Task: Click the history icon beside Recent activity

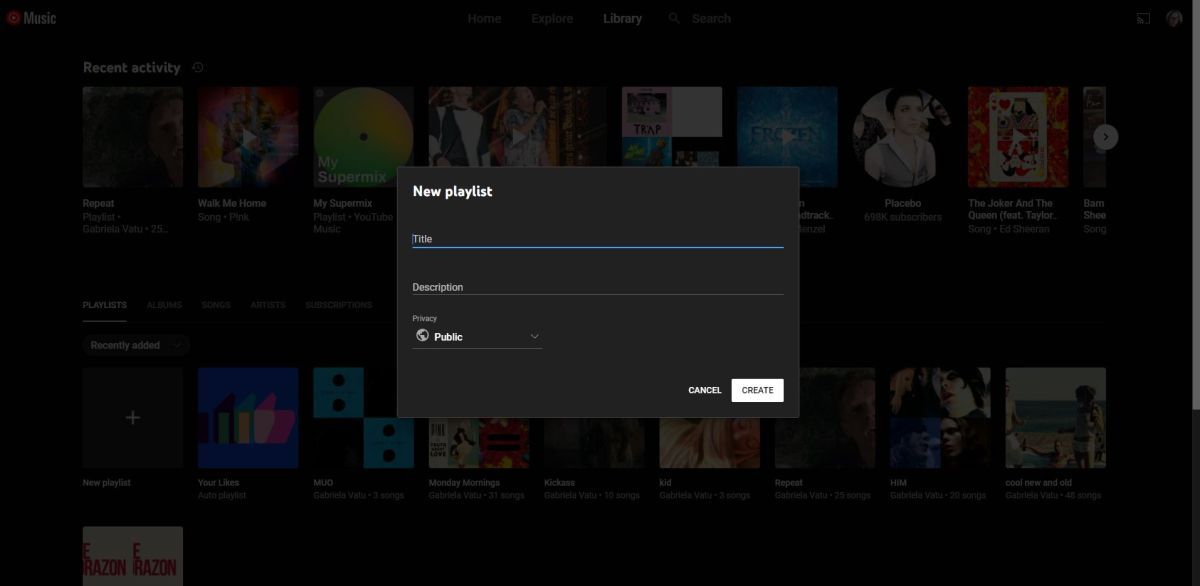Action: [198, 67]
